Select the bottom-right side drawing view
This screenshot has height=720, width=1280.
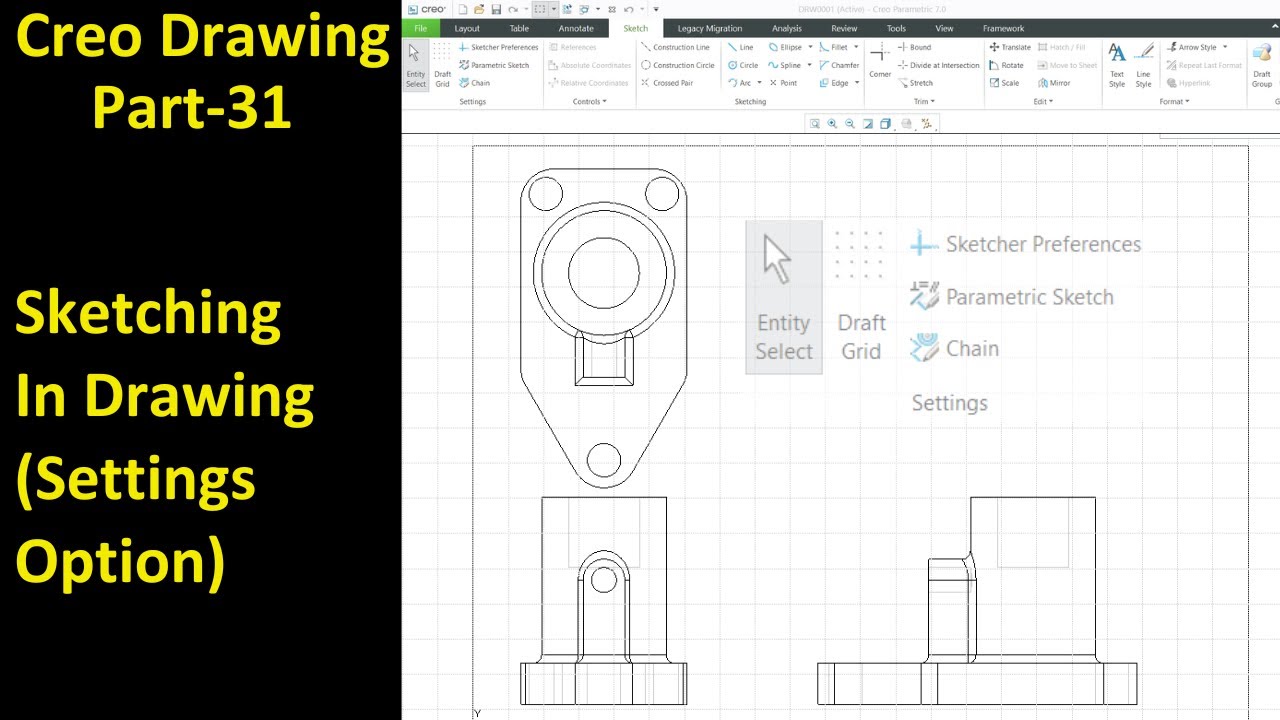[x=977, y=600]
